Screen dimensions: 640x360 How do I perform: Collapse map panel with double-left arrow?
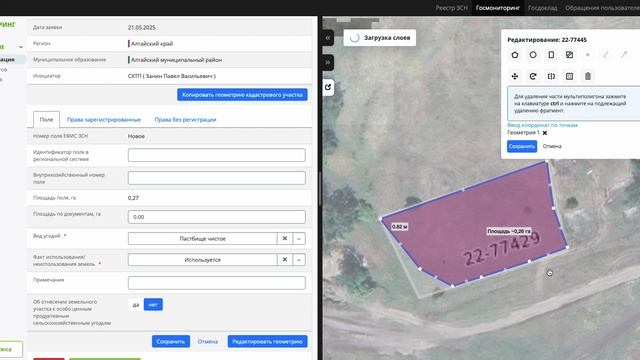tap(328, 38)
